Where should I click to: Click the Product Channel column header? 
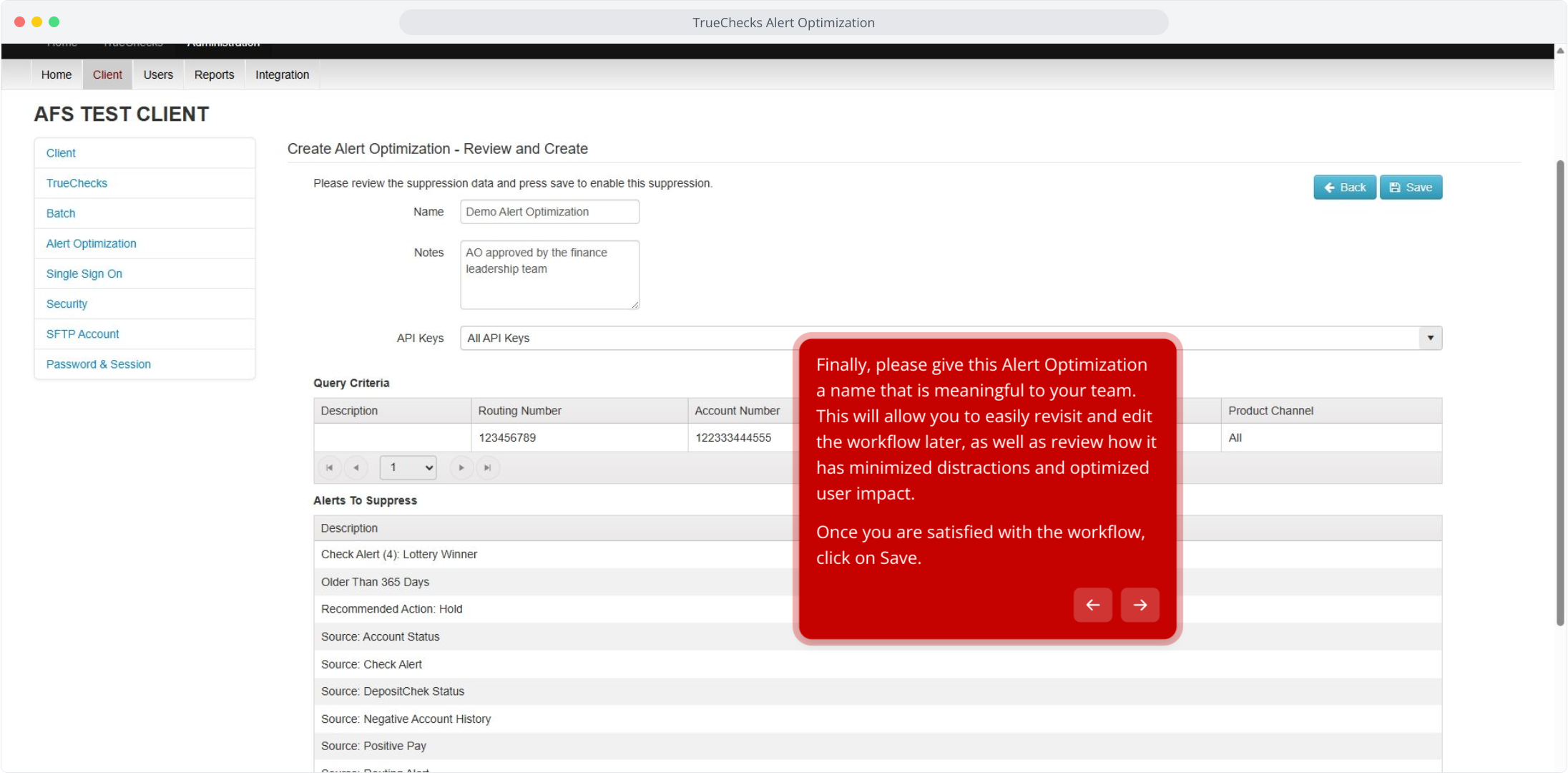point(1331,411)
